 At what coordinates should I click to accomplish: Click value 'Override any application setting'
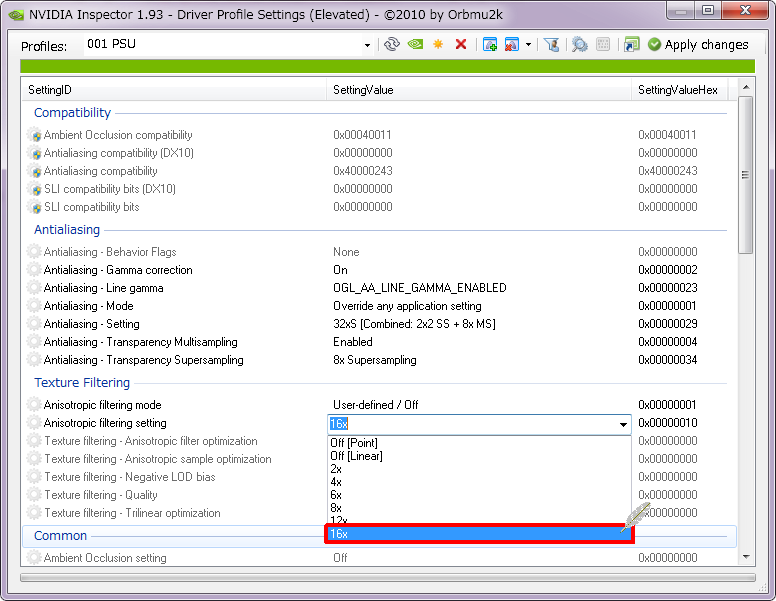407,306
